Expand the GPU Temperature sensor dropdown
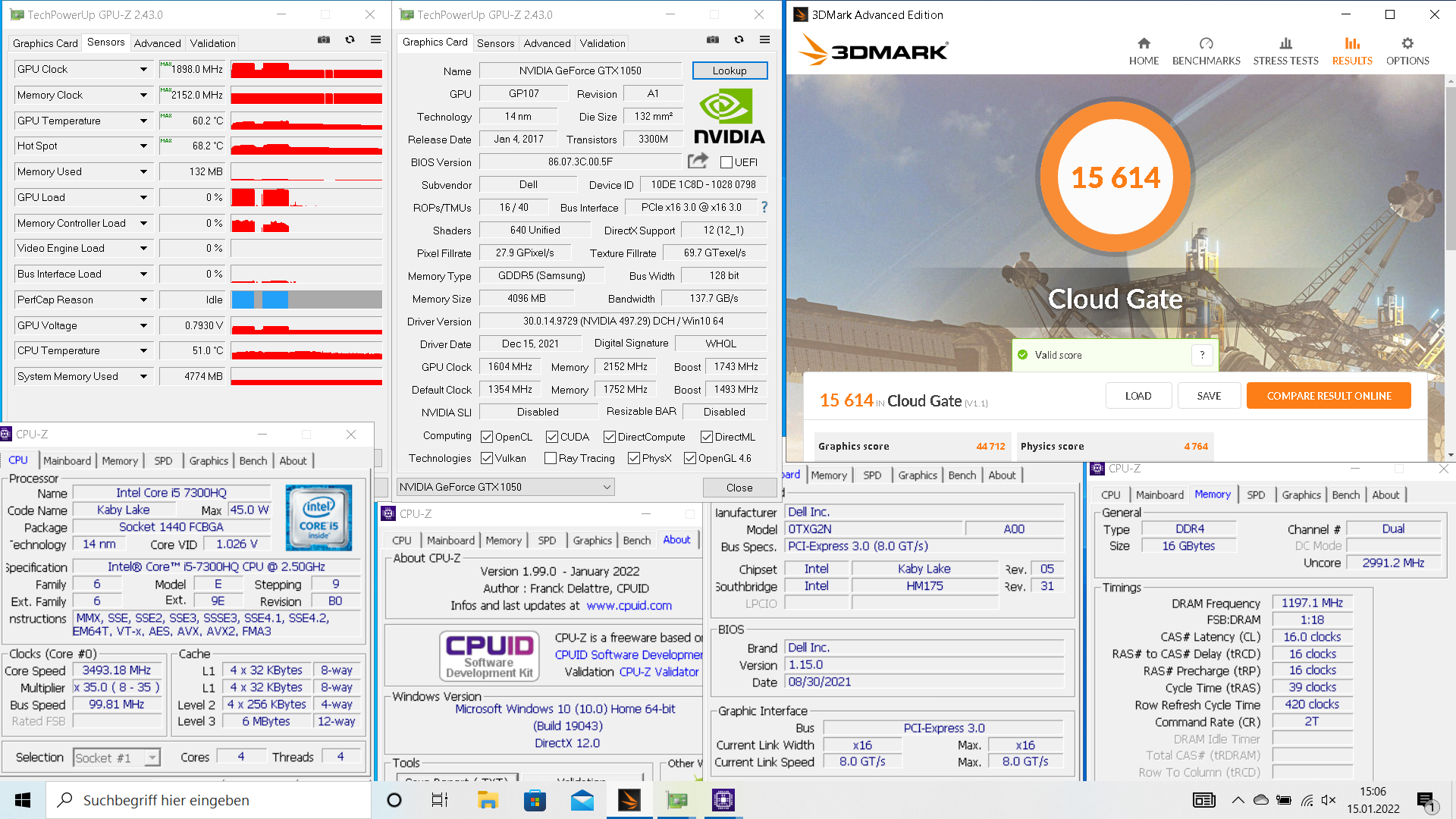 143,121
